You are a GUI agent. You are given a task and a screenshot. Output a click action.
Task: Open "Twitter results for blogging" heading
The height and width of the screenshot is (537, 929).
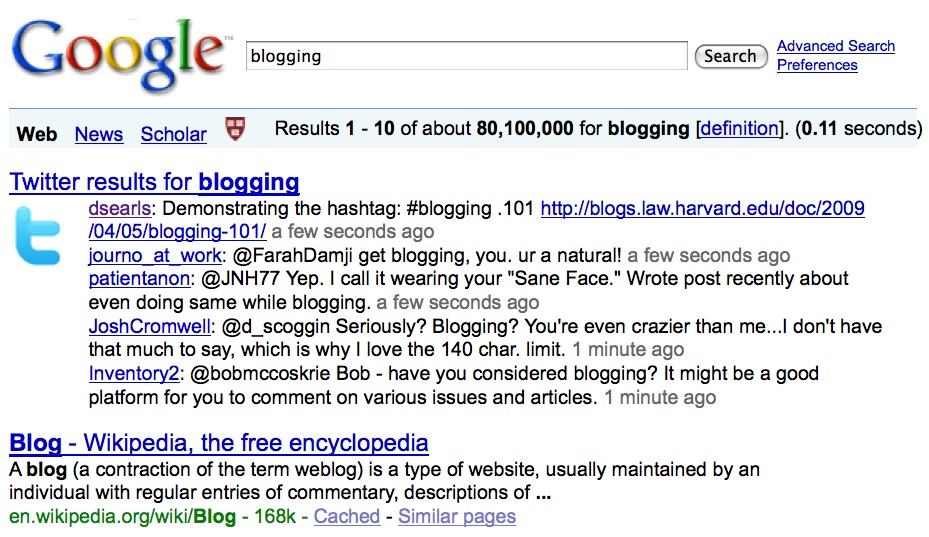pyautogui.click(x=154, y=182)
